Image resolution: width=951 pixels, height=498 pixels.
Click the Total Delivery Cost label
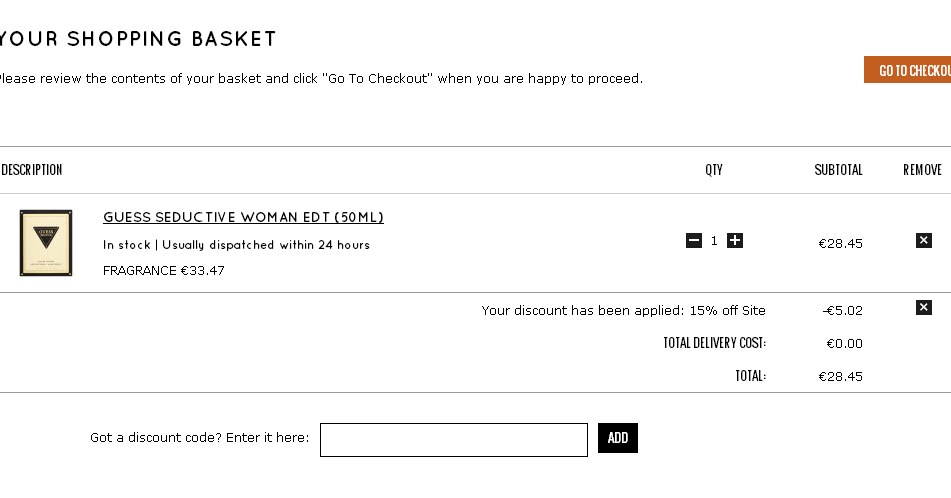tap(714, 343)
